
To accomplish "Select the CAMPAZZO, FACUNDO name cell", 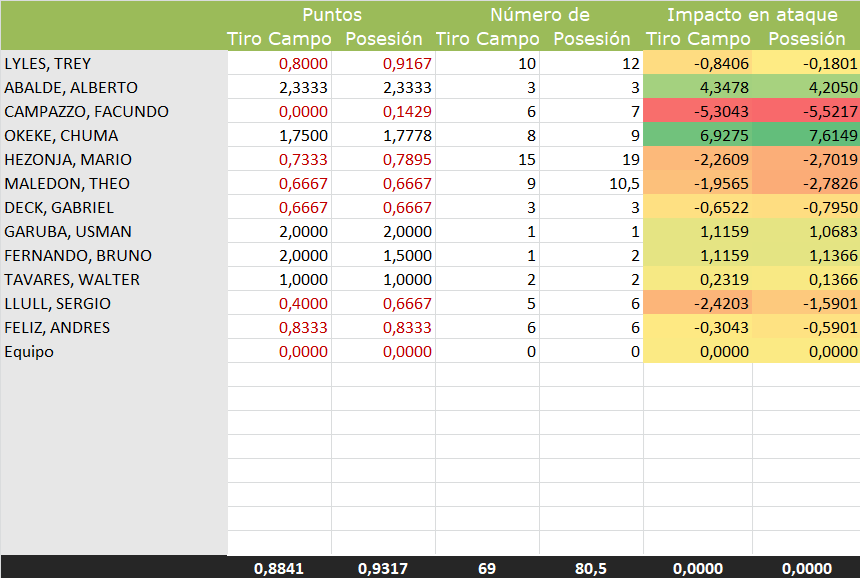I will [86, 111].
